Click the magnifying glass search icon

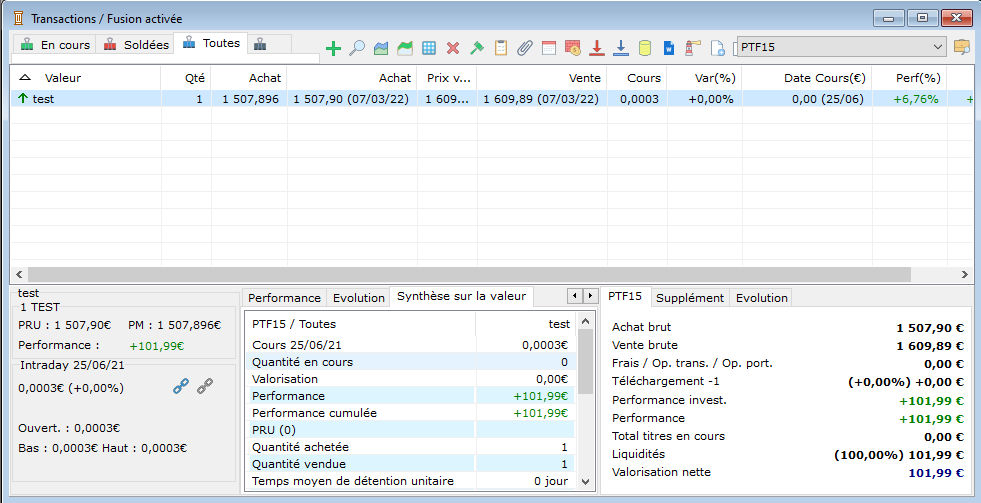point(357,48)
